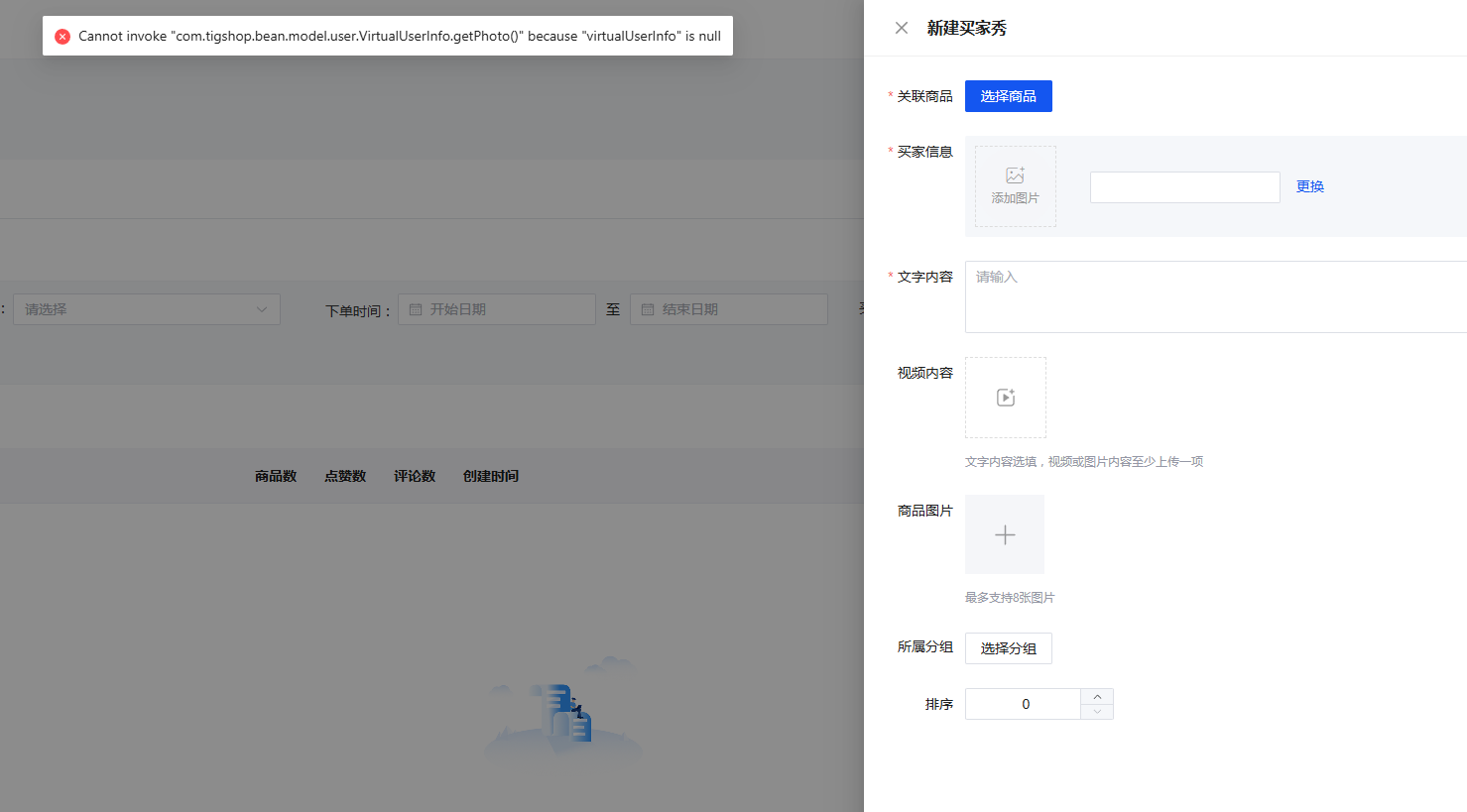
Task: Click the 点赞数 column header
Action: [345, 476]
